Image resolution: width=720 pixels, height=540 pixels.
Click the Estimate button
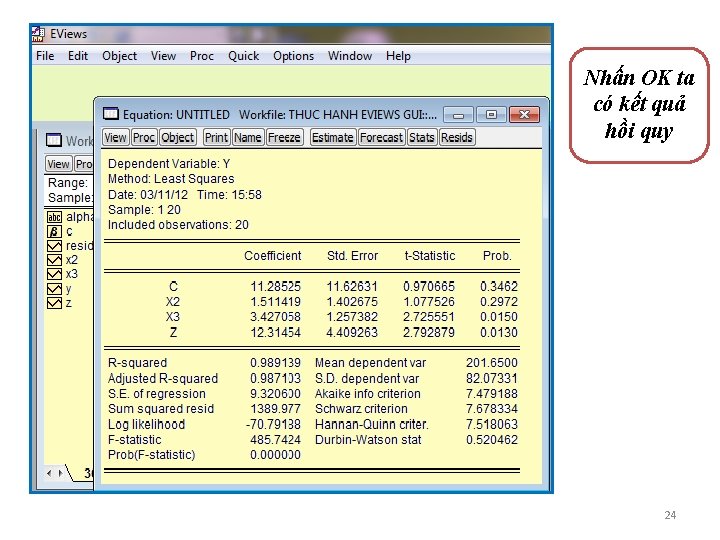[333, 137]
